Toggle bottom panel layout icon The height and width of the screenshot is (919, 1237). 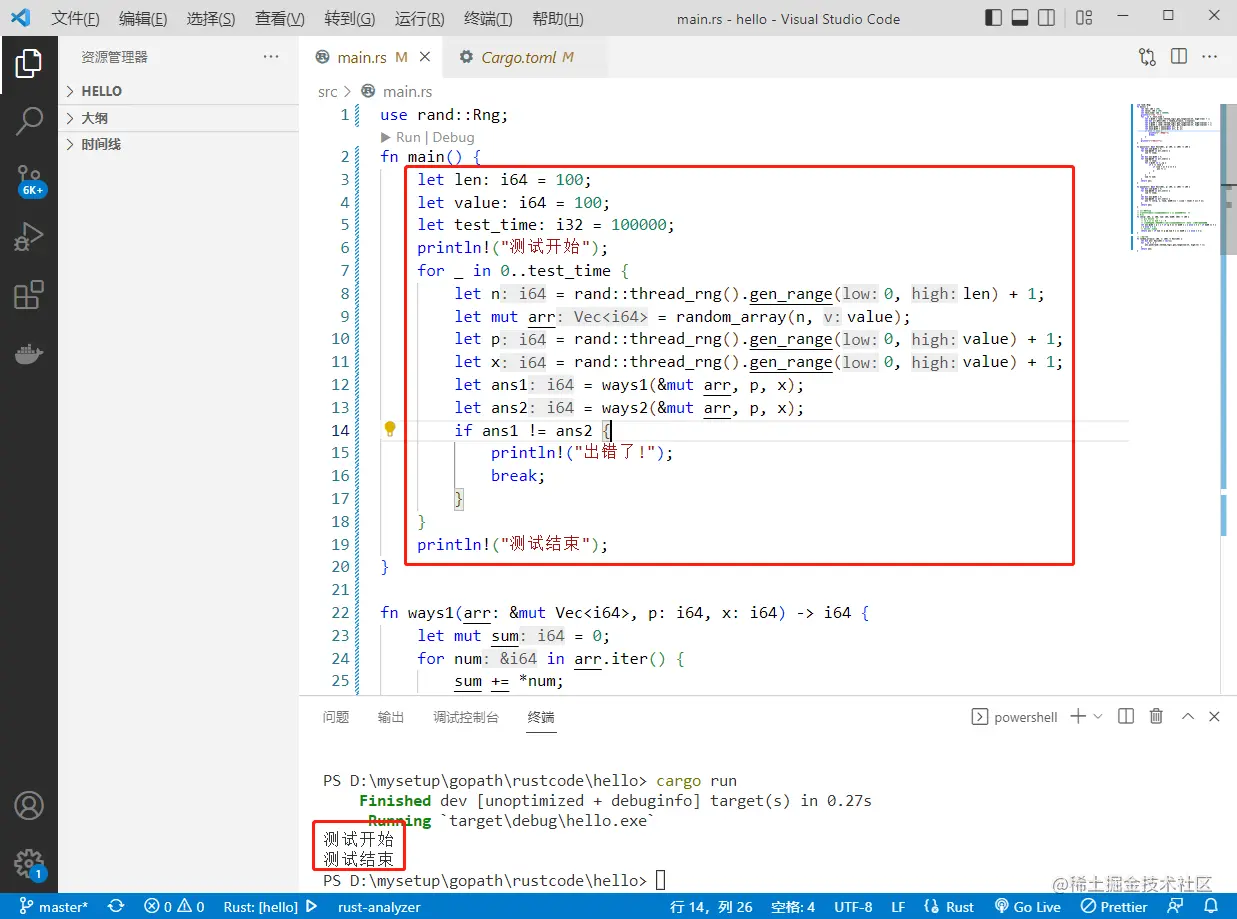tap(1019, 18)
